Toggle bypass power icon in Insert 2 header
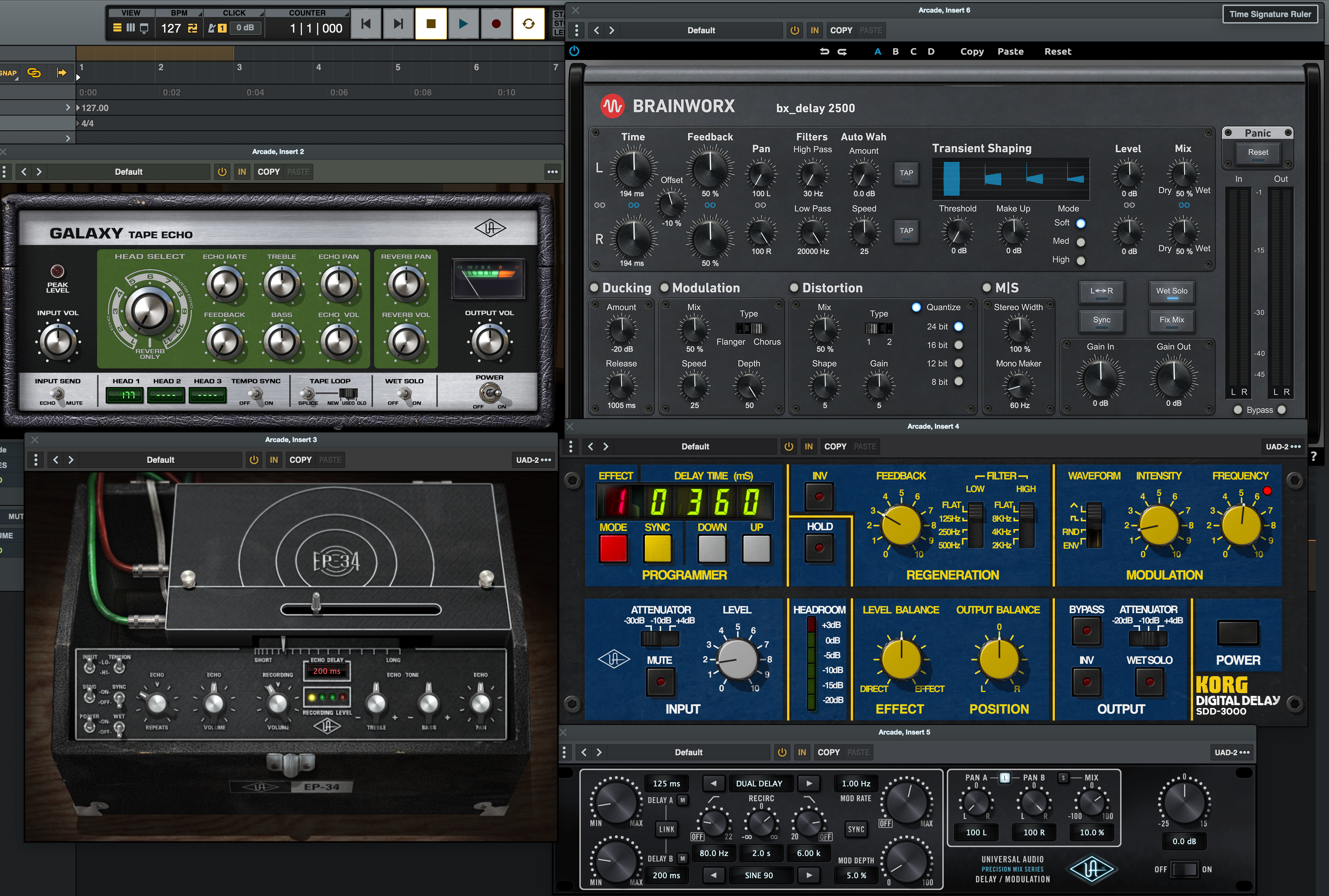 click(222, 171)
